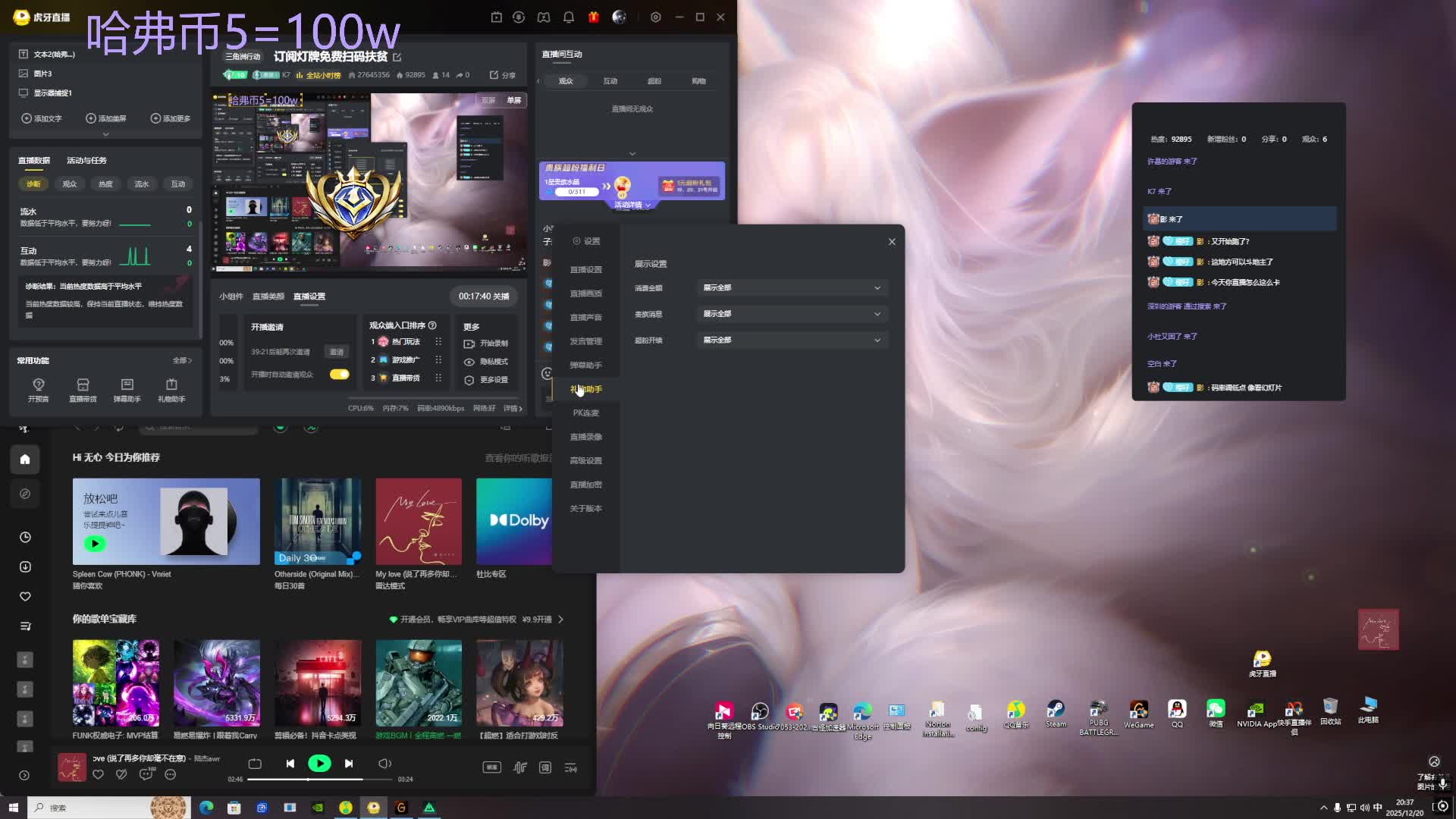Expand the 贵族消息 display dropdown
The width and height of the screenshot is (1456, 819).
pyautogui.click(x=792, y=314)
